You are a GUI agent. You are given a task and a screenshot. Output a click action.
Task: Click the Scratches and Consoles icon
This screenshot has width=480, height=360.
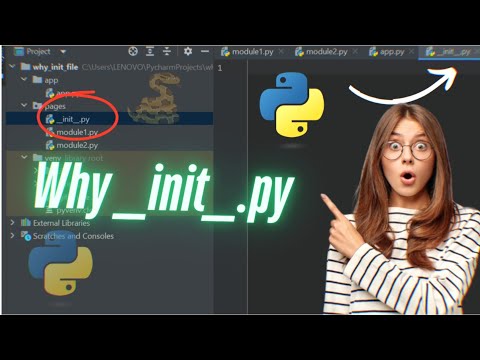pyautogui.click(x=26, y=236)
